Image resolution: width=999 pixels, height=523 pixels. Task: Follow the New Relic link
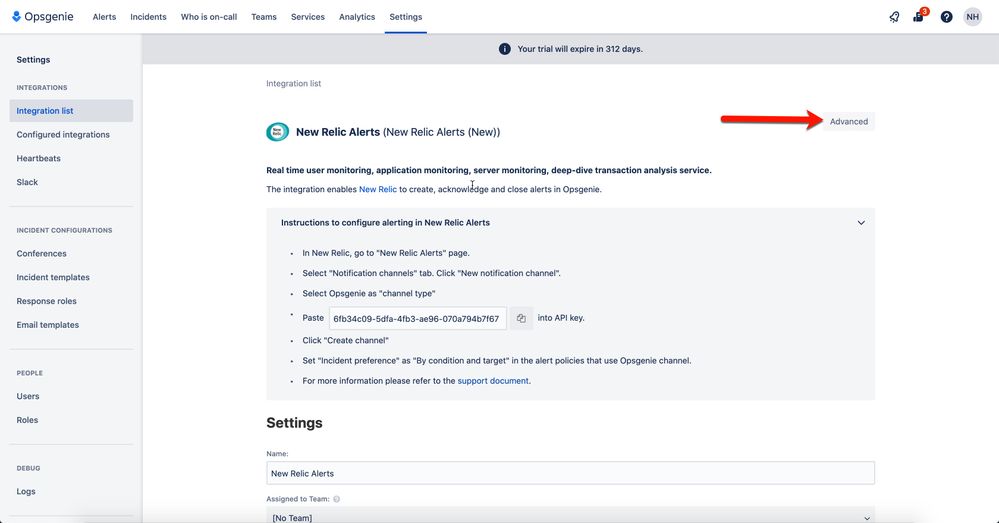tap(378, 189)
